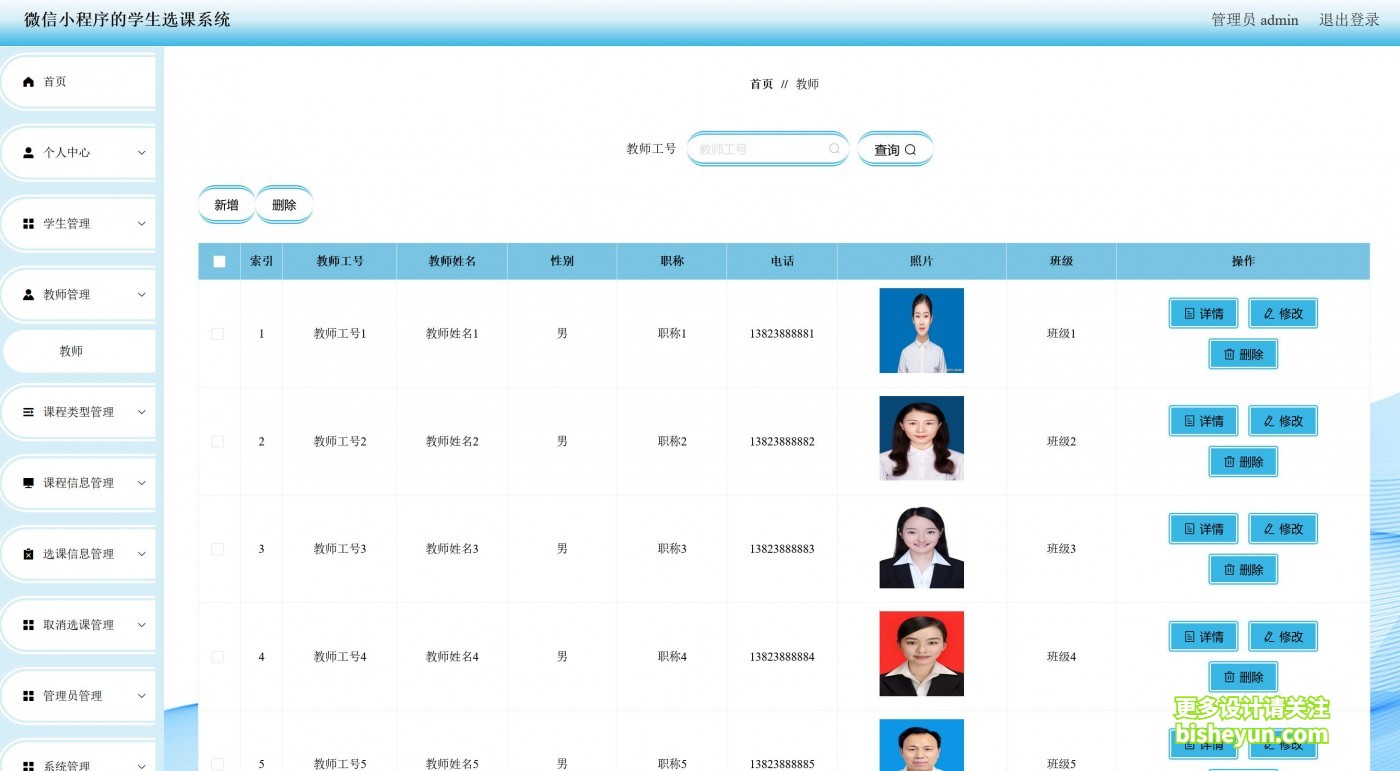Screen dimensions: 1400x771
Task: Open 详情 for 教师姓名2
Action: [1204, 421]
